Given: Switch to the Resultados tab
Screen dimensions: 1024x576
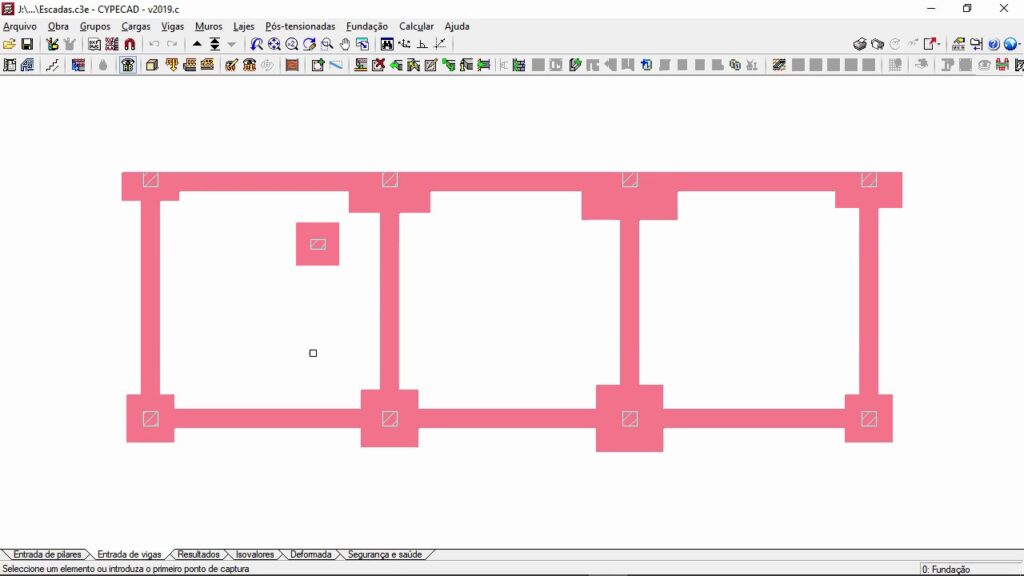Looking at the screenshot, I should [x=198, y=554].
